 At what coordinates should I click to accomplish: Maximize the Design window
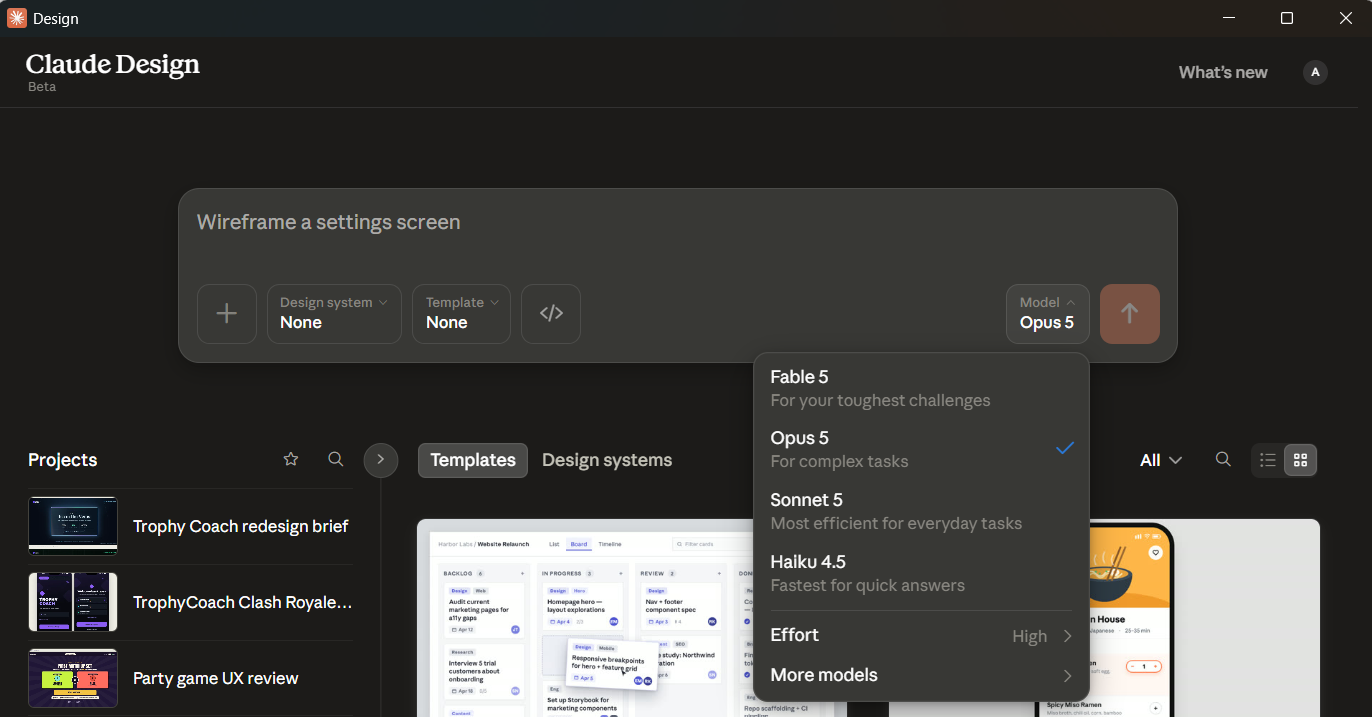click(1287, 18)
